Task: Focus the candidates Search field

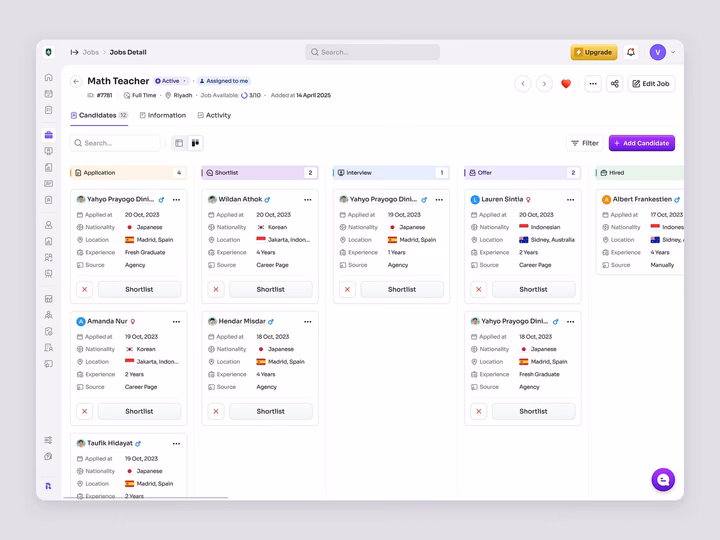Action: [115, 143]
